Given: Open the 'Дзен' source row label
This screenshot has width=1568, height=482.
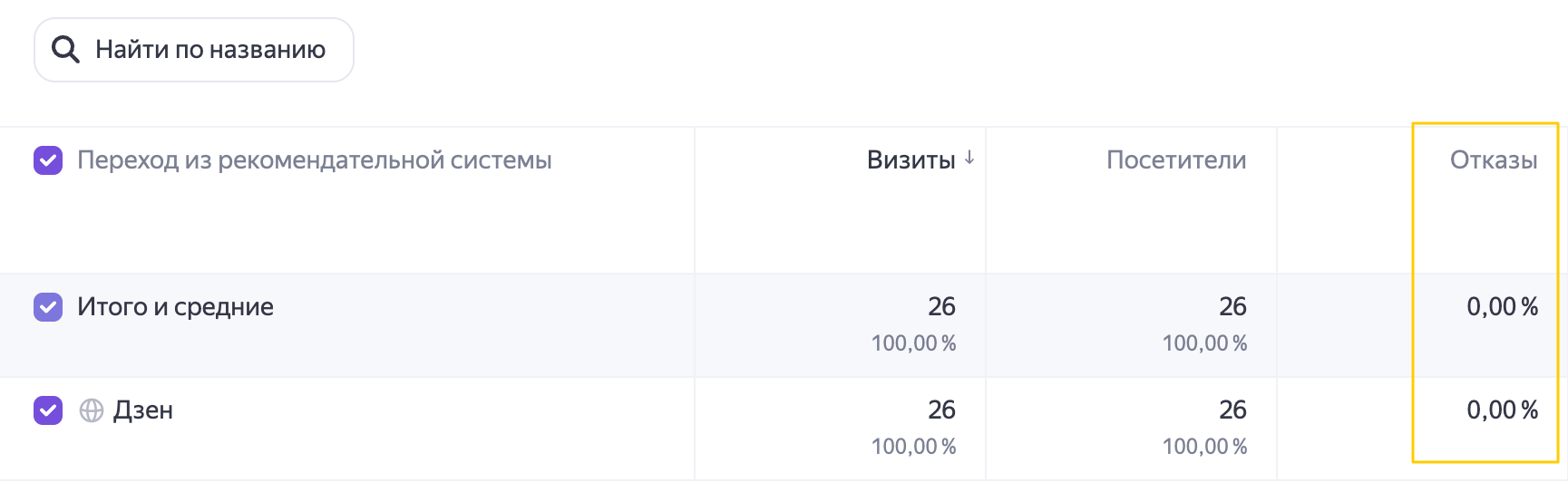Looking at the screenshot, I should (x=143, y=410).
